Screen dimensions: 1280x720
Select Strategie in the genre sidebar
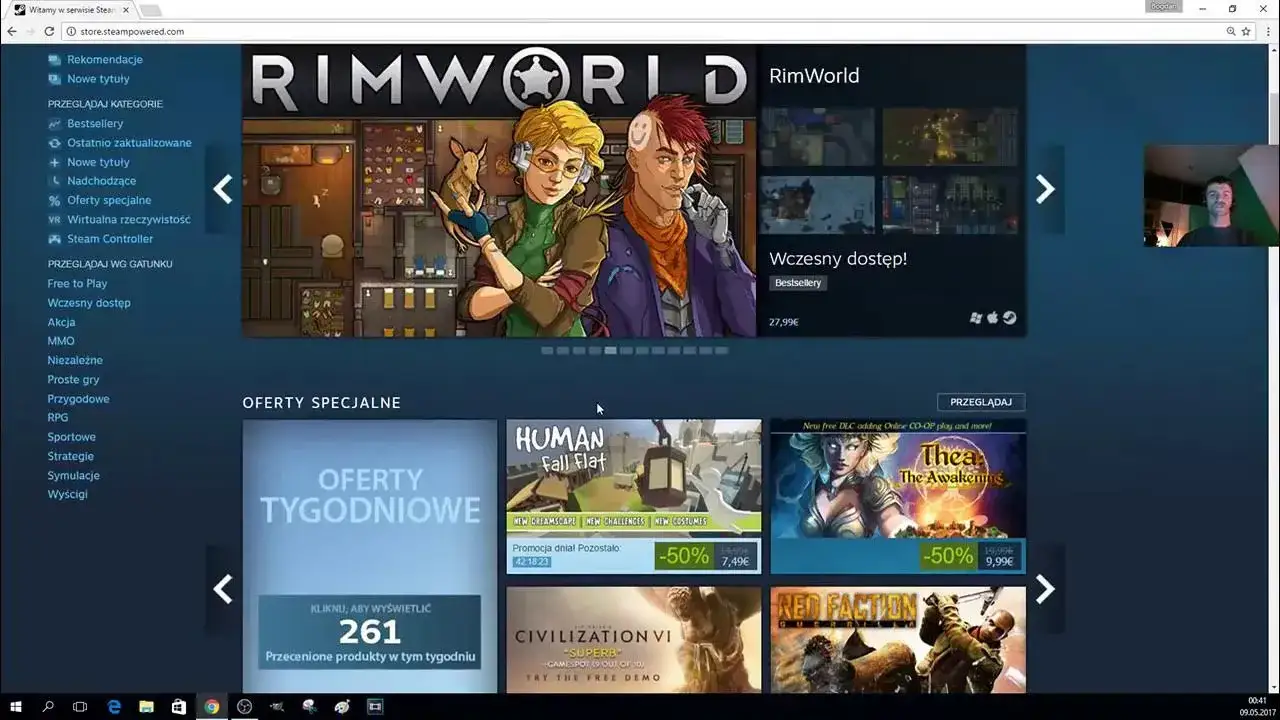(70, 456)
